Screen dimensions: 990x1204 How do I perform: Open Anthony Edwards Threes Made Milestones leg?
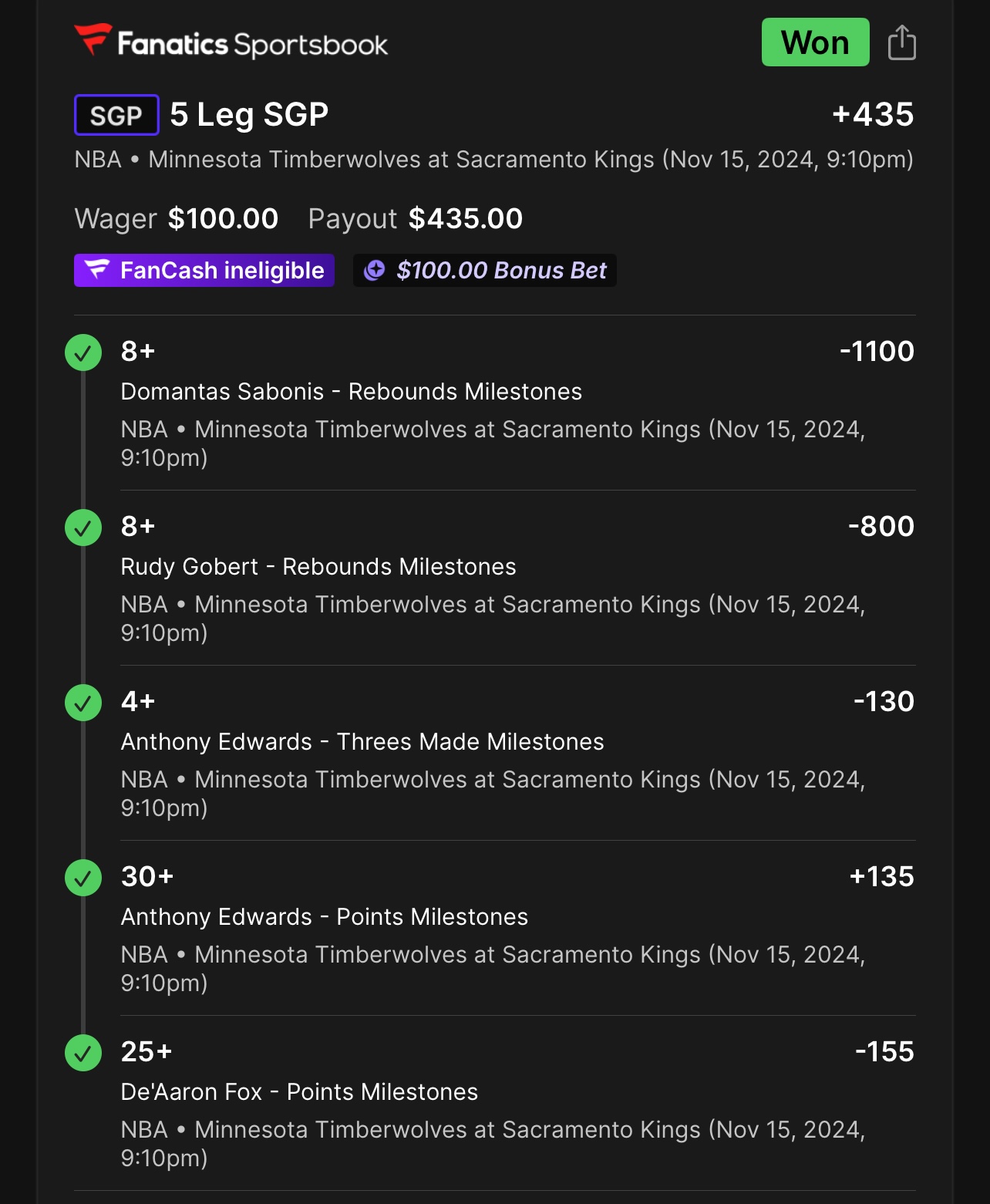pyautogui.click(x=362, y=742)
